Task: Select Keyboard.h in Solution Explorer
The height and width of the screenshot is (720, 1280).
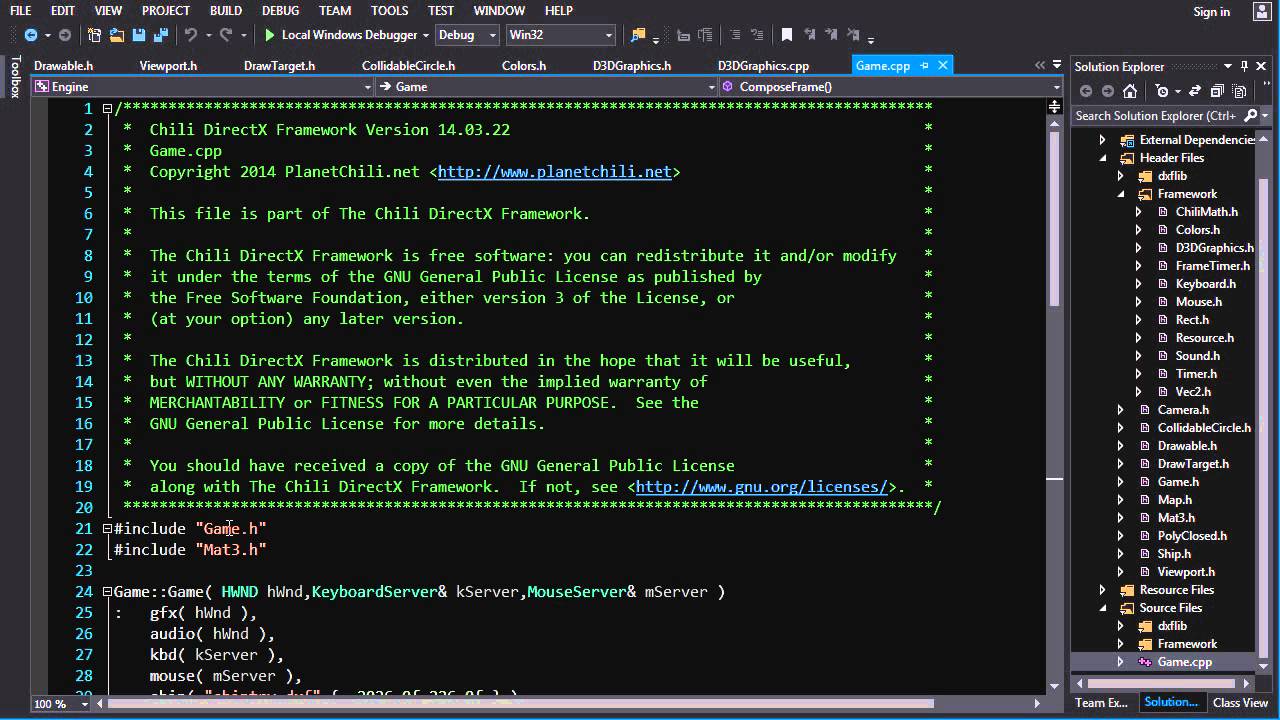Action: (x=1205, y=284)
